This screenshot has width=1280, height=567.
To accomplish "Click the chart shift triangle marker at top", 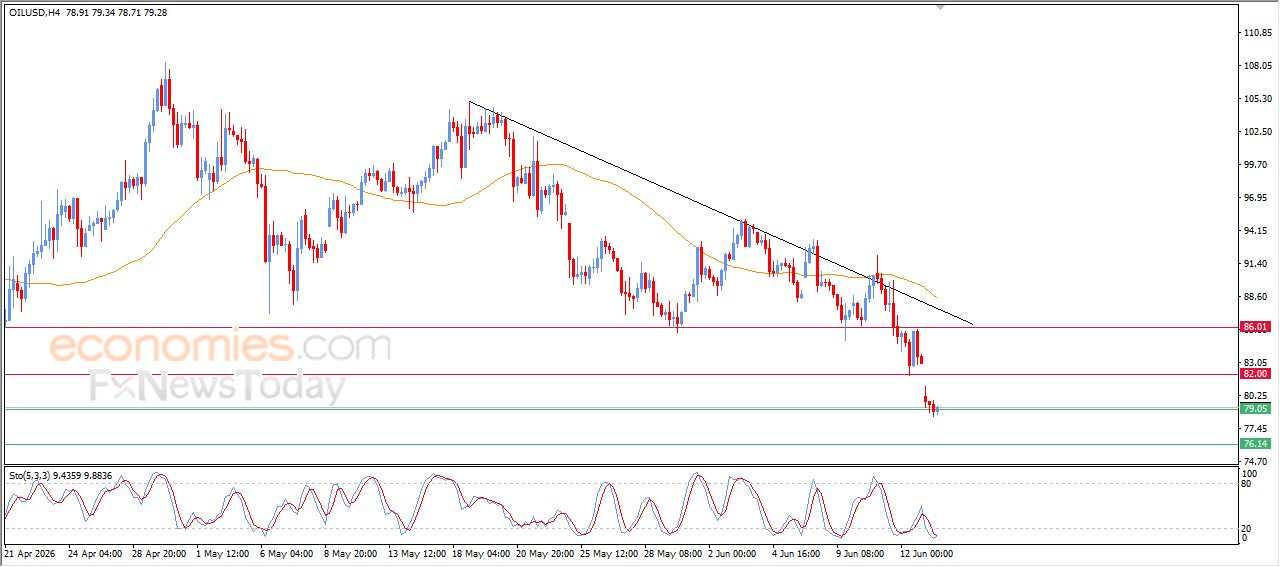I will pyautogui.click(x=940, y=7).
